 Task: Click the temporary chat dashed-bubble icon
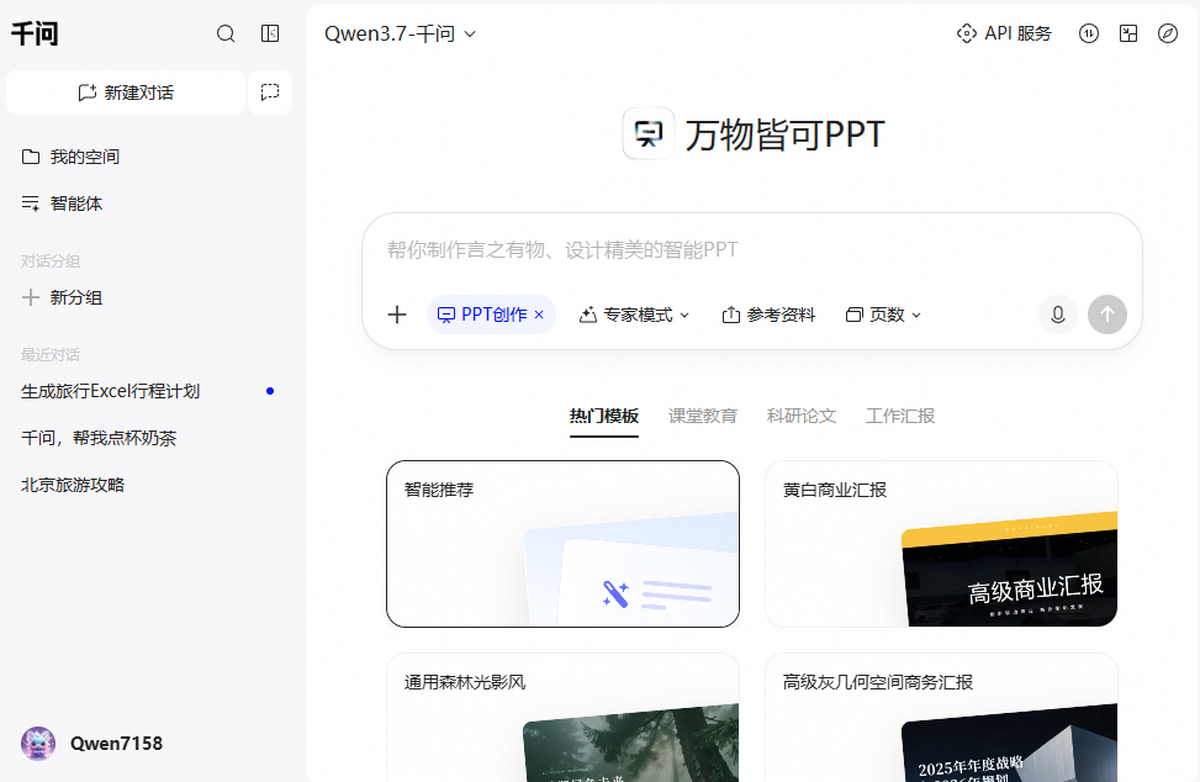click(x=270, y=93)
